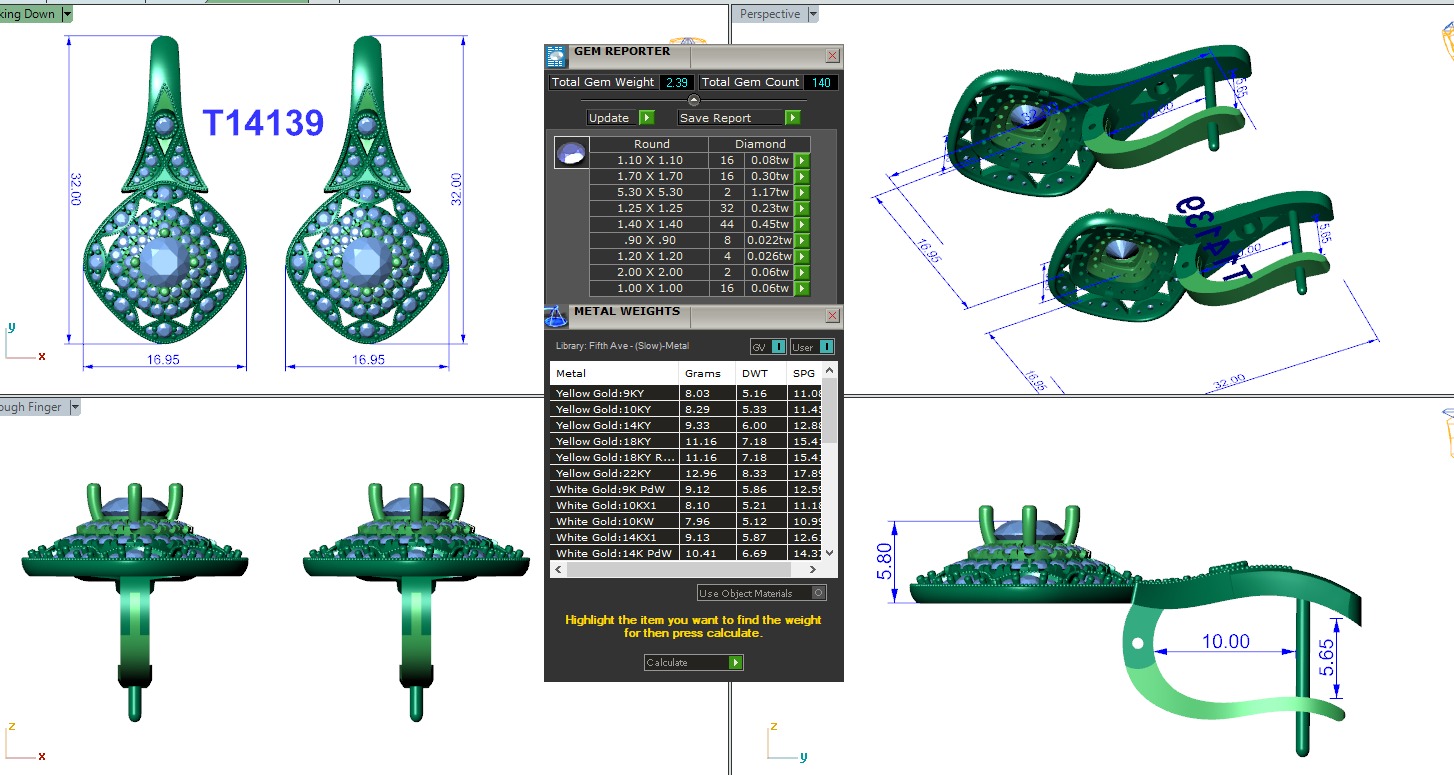The image size is (1454, 775).
Task: Open the Through Finger viewport dropdown arrow
Action: click(75, 407)
